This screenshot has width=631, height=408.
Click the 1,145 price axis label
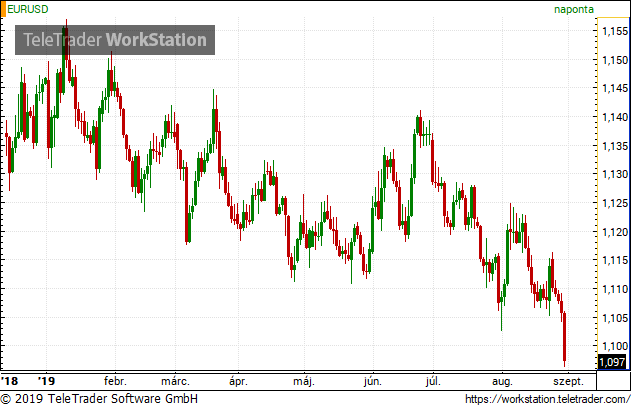click(x=615, y=88)
